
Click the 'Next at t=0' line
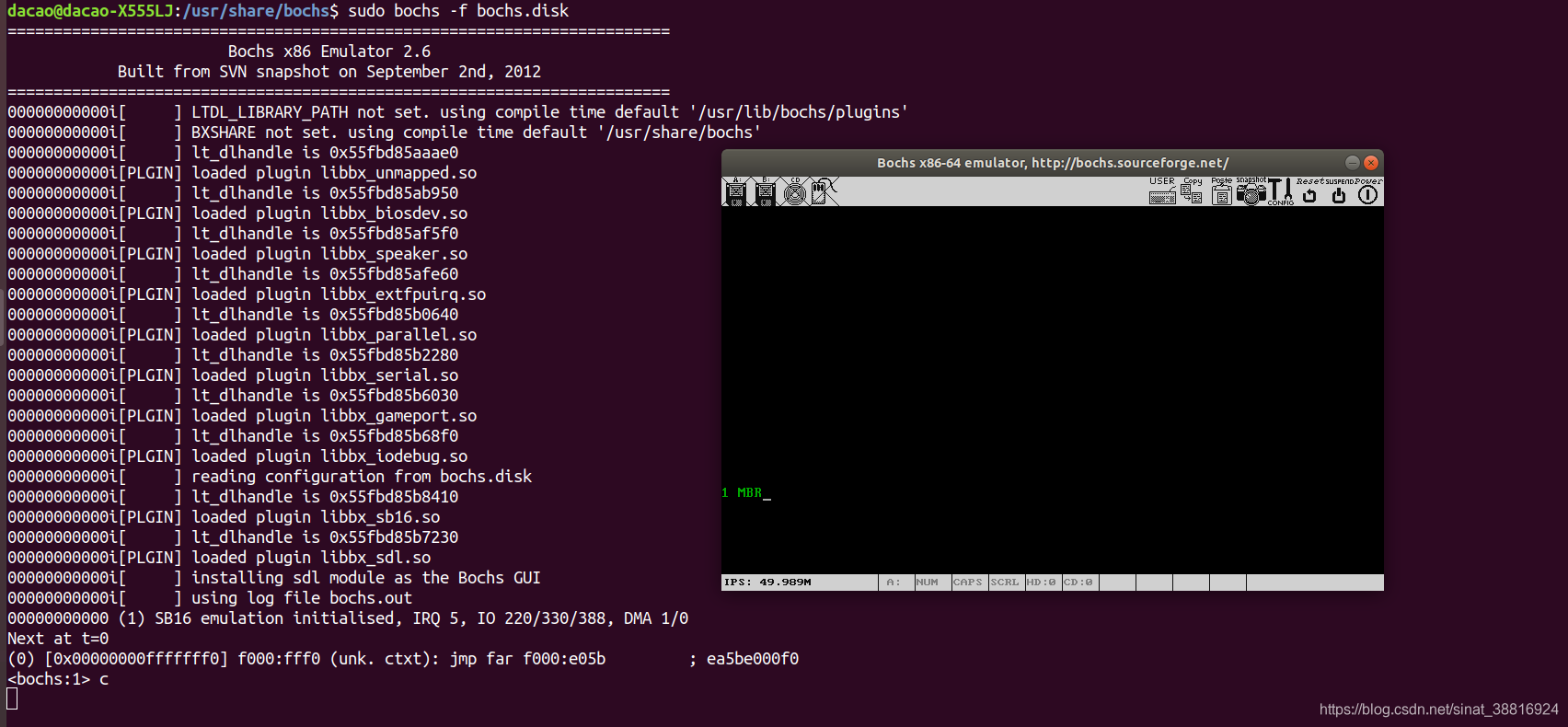pyautogui.click(x=58, y=639)
